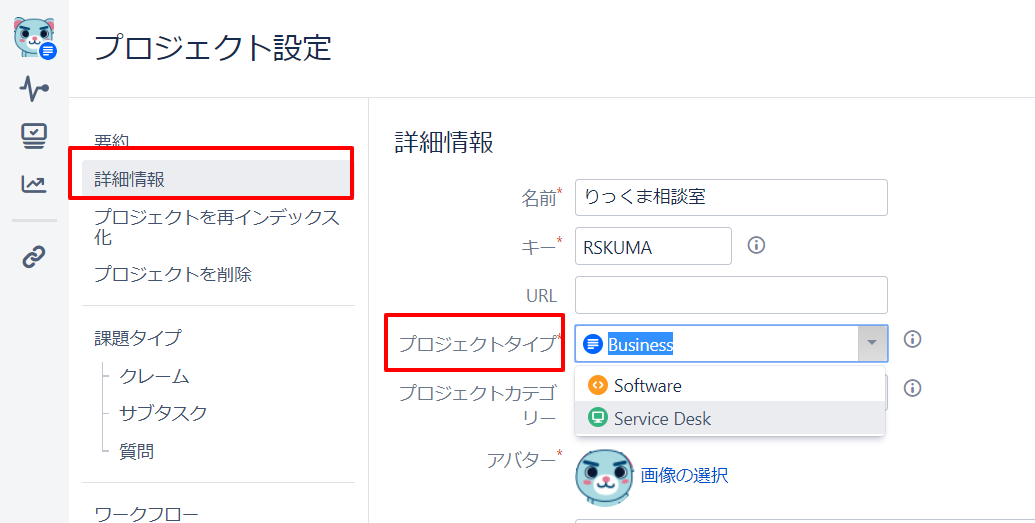This screenshot has height=523, width=1035.
Task: Select クレーム issue type in tree
Action: click(x=154, y=376)
